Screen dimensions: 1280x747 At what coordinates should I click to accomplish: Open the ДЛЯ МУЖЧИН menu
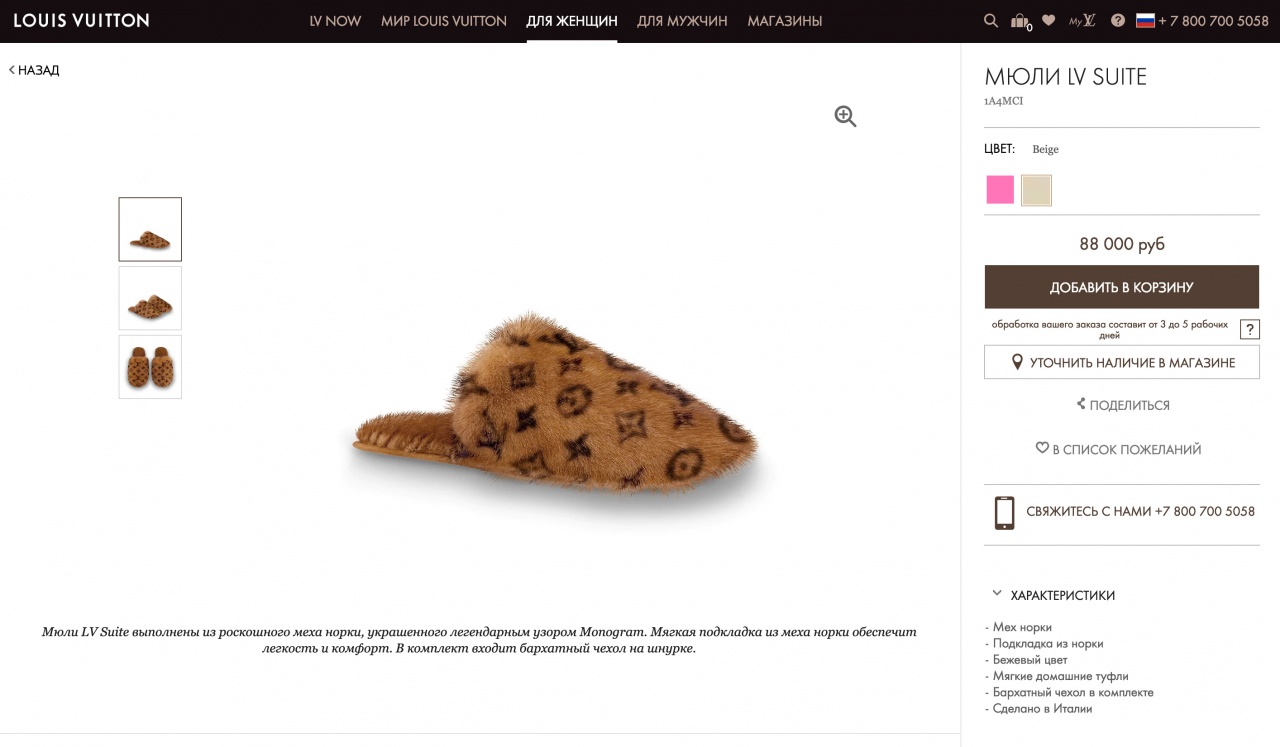pos(682,21)
